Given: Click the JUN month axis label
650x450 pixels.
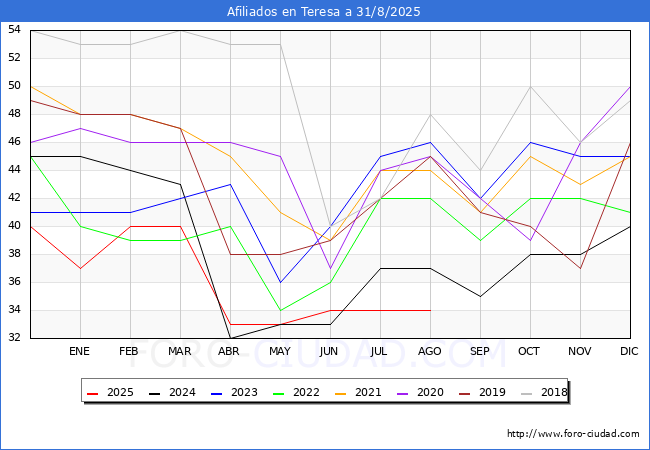Looking at the screenshot, I should pos(329,351).
